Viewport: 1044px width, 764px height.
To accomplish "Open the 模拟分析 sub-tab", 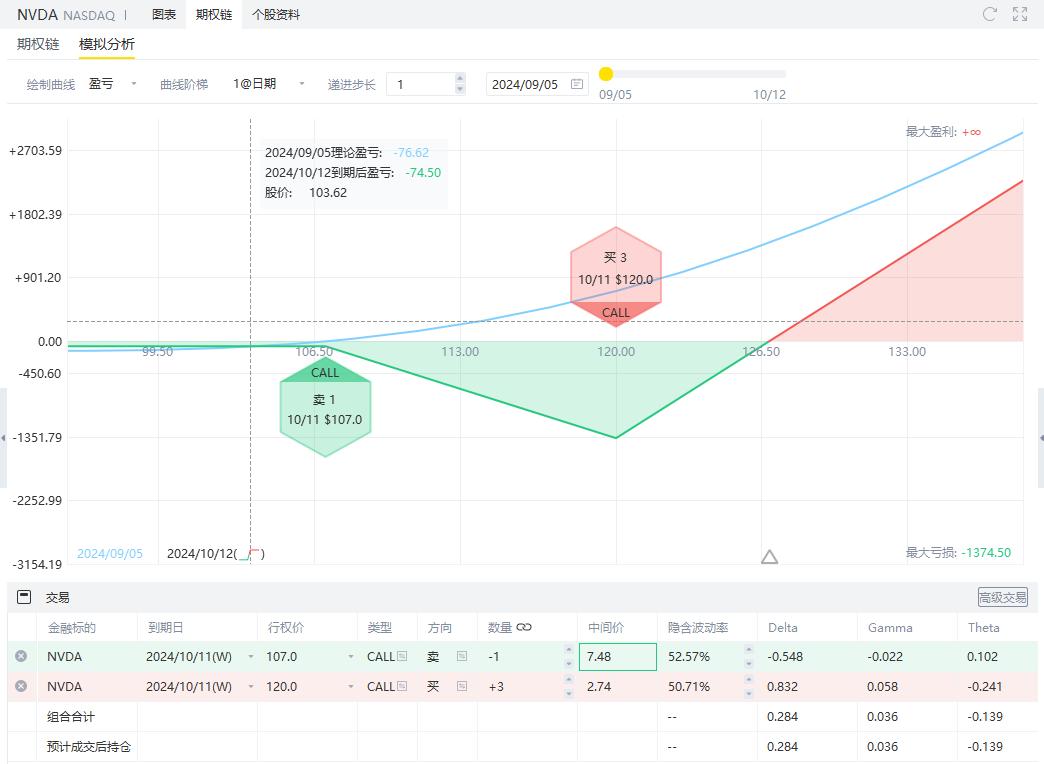I will (107, 44).
